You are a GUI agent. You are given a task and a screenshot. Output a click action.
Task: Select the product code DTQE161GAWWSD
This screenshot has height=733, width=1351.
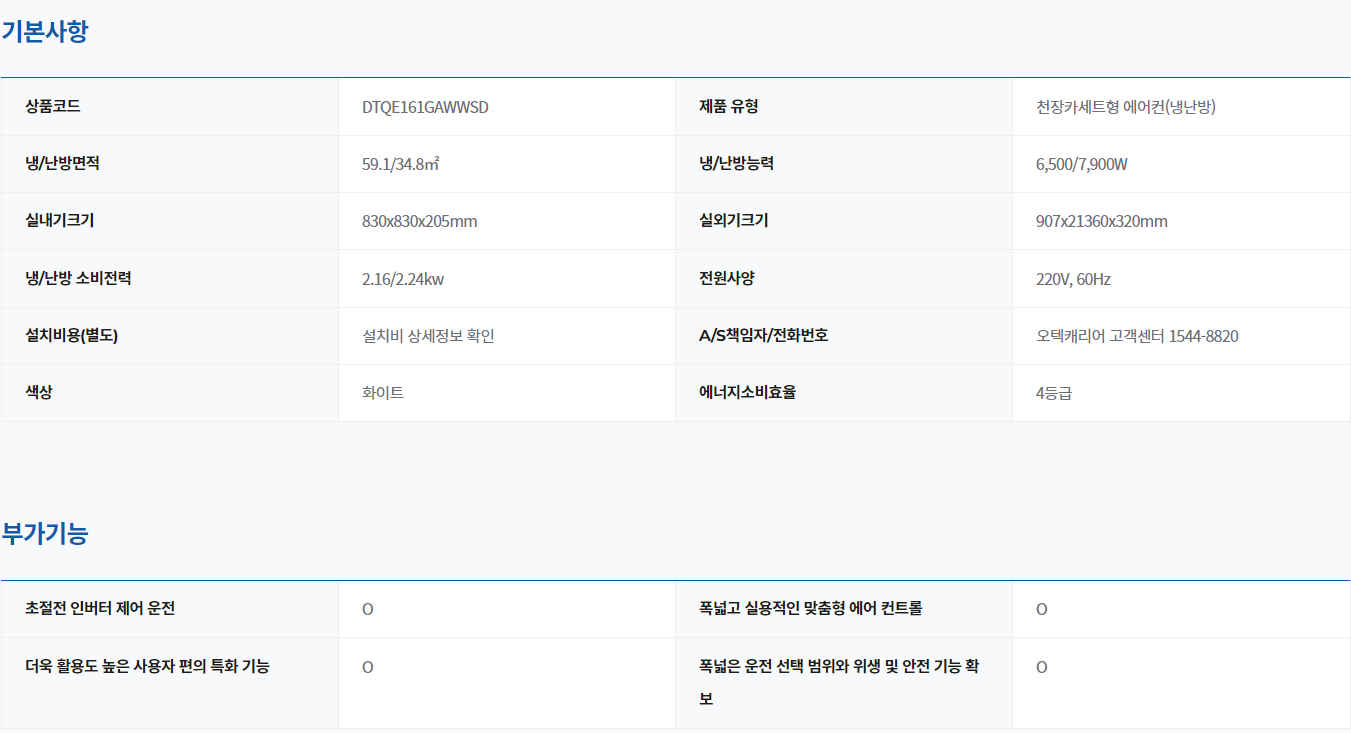coord(425,107)
